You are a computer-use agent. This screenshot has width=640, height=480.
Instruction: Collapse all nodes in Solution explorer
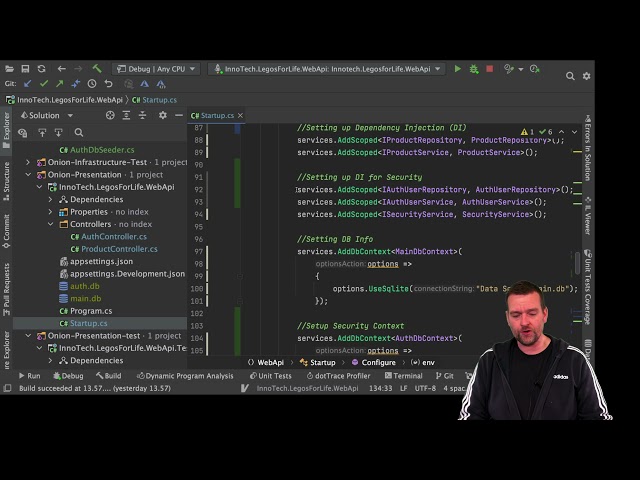tap(142, 116)
